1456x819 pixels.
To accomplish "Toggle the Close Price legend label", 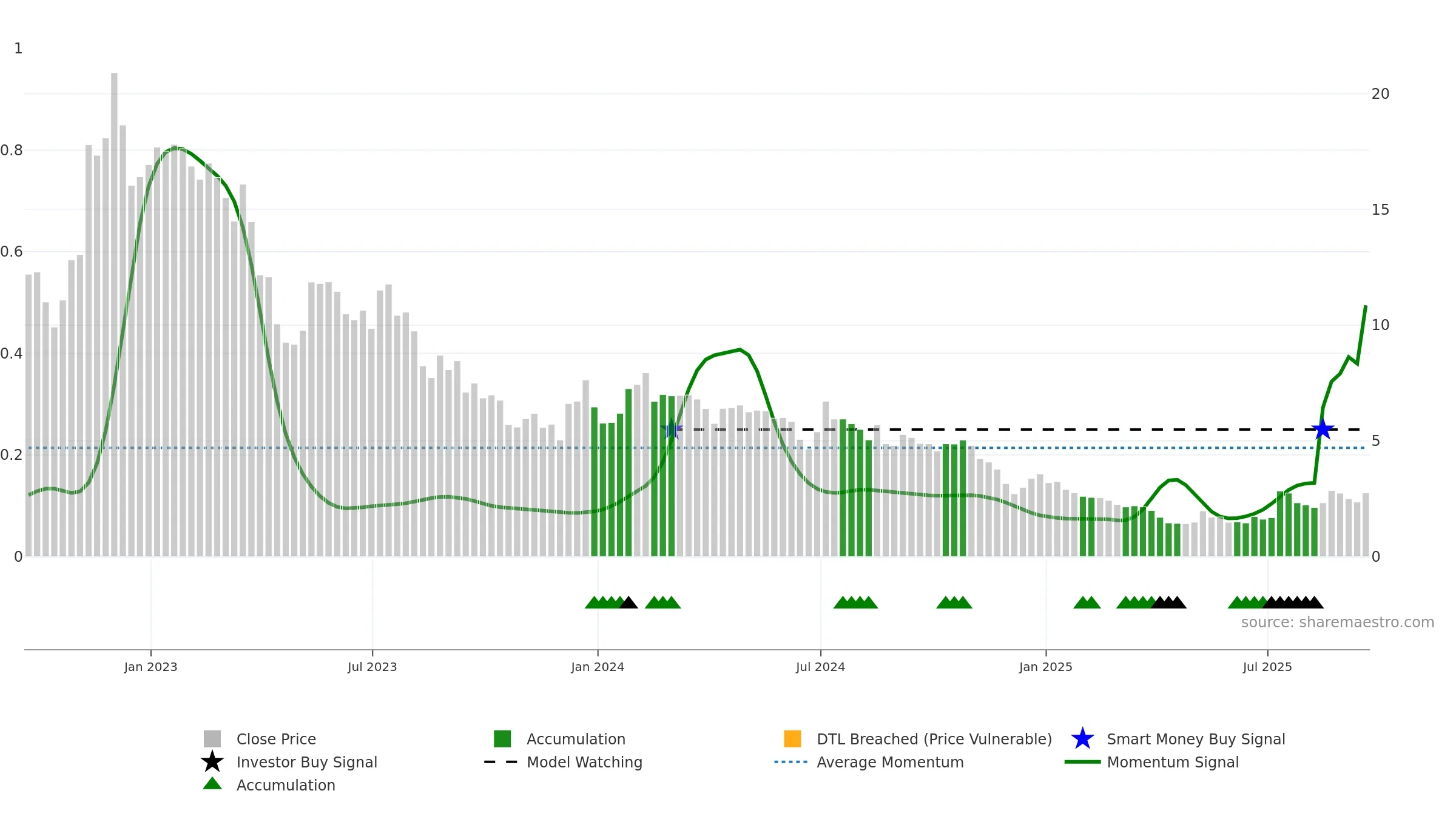I will [276, 739].
